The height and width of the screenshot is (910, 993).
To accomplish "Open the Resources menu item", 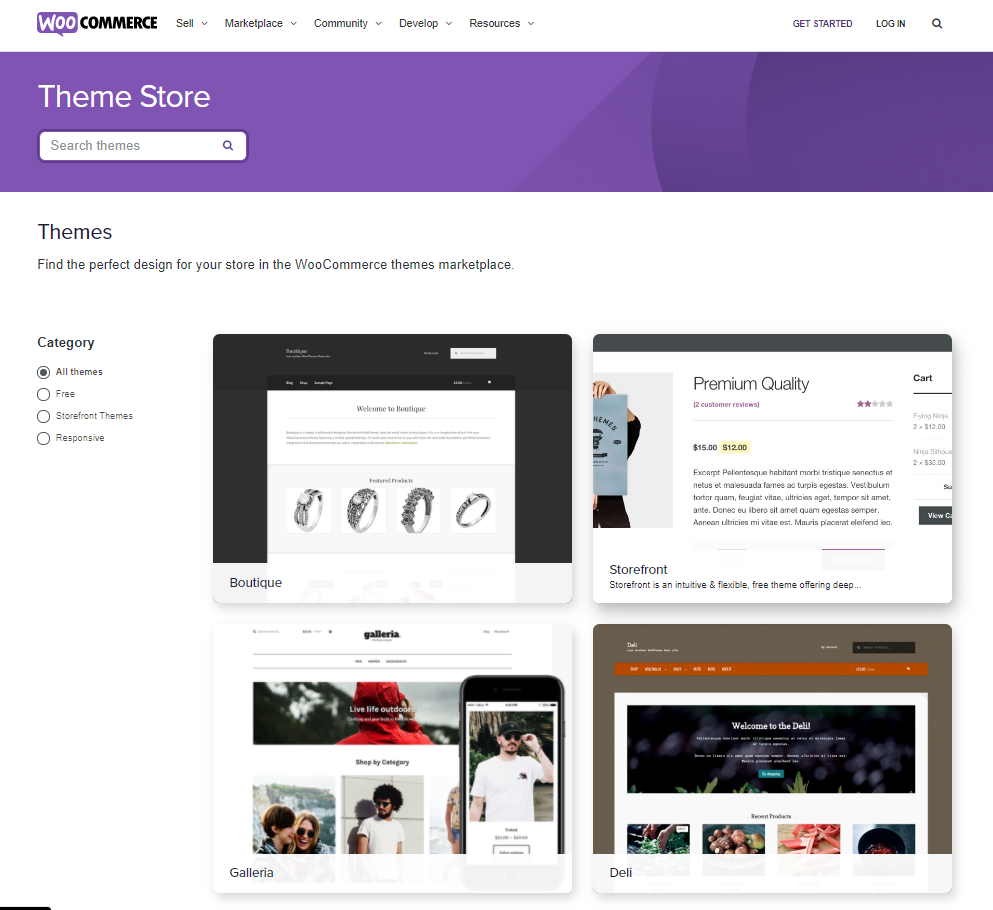I will (x=495, y=23).
